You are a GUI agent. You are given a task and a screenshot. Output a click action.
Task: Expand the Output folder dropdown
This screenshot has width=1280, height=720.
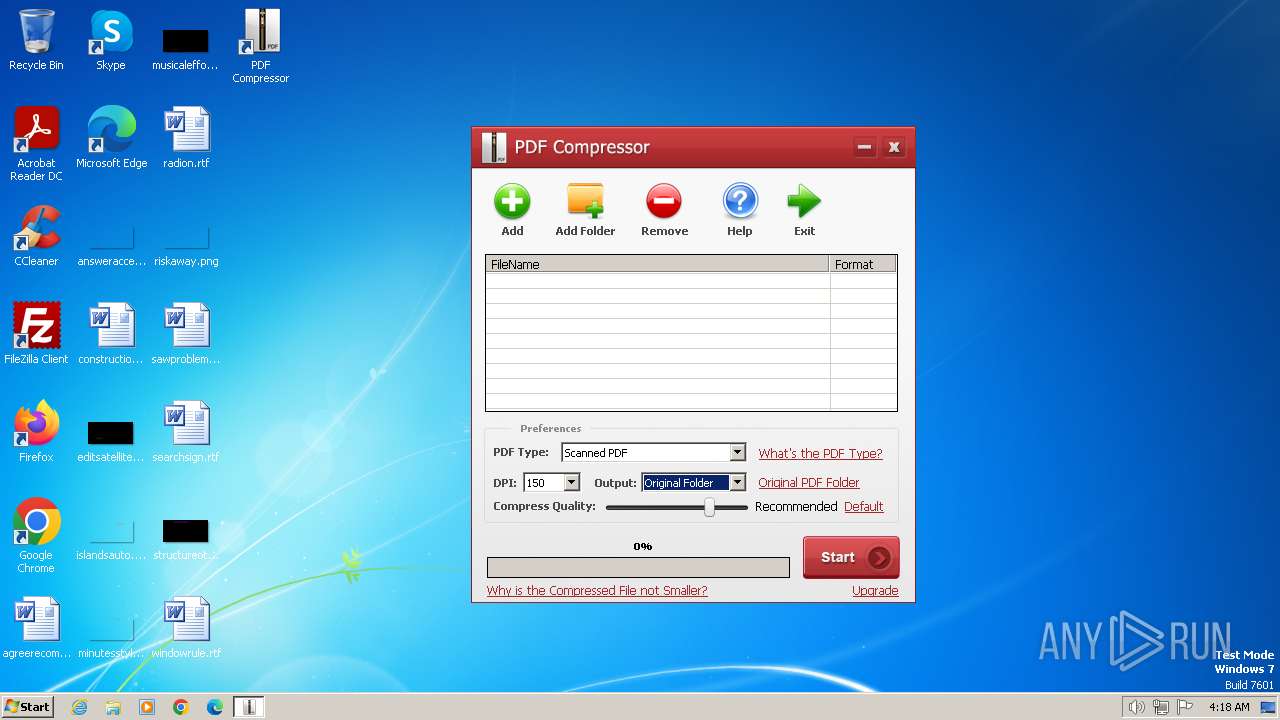[x=737, y=483]
